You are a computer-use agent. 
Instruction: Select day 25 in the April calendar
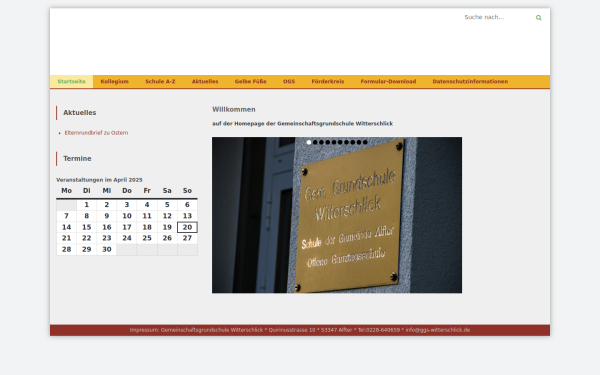(x=147, y=238)
